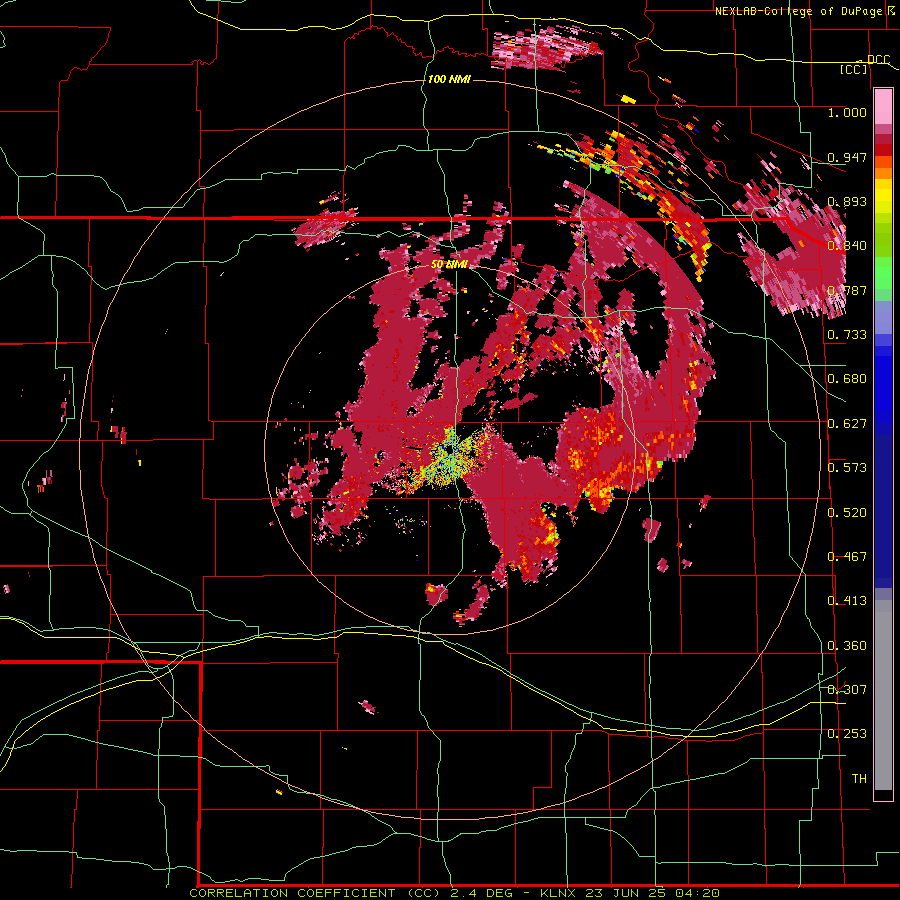Select the 0.467 legend value

[x=847, y=557]
